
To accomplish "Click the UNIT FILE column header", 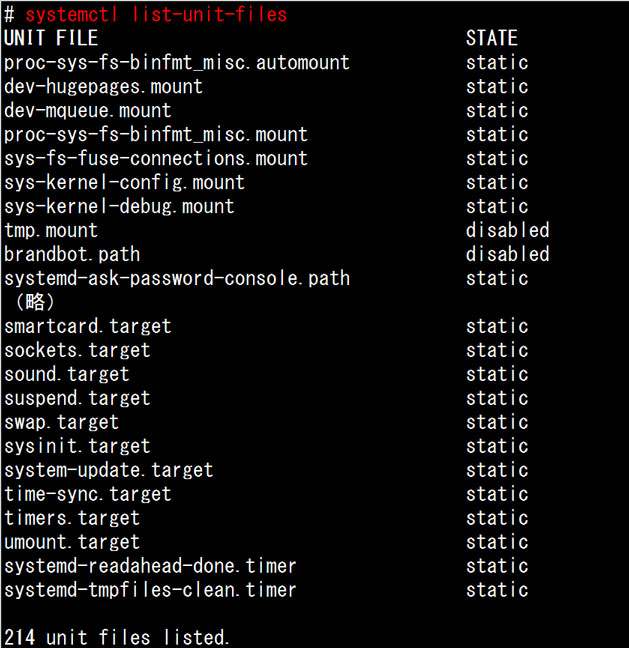I will [51, 38].
